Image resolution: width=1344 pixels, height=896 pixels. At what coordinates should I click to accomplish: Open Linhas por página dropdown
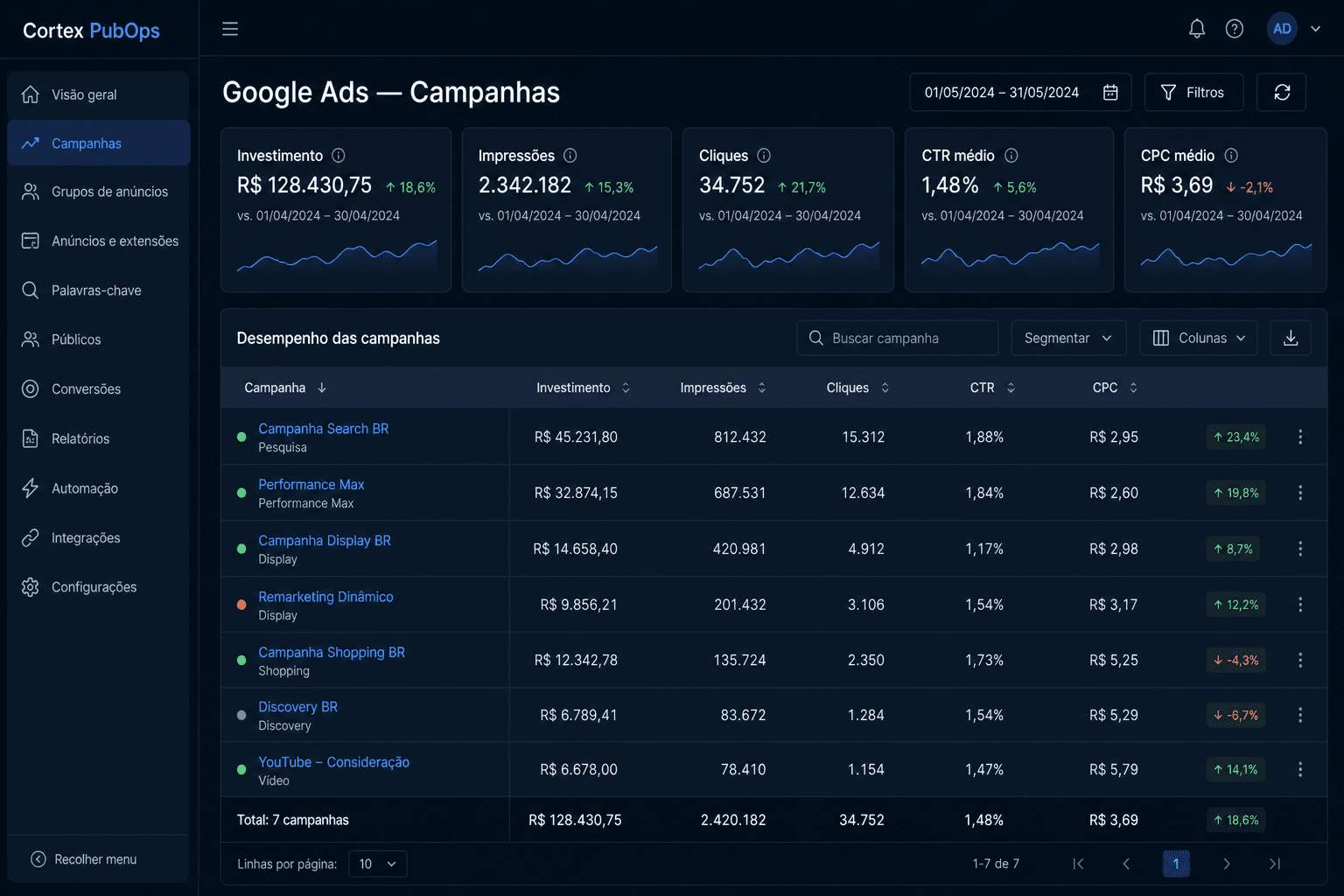[x=377, y=864]
